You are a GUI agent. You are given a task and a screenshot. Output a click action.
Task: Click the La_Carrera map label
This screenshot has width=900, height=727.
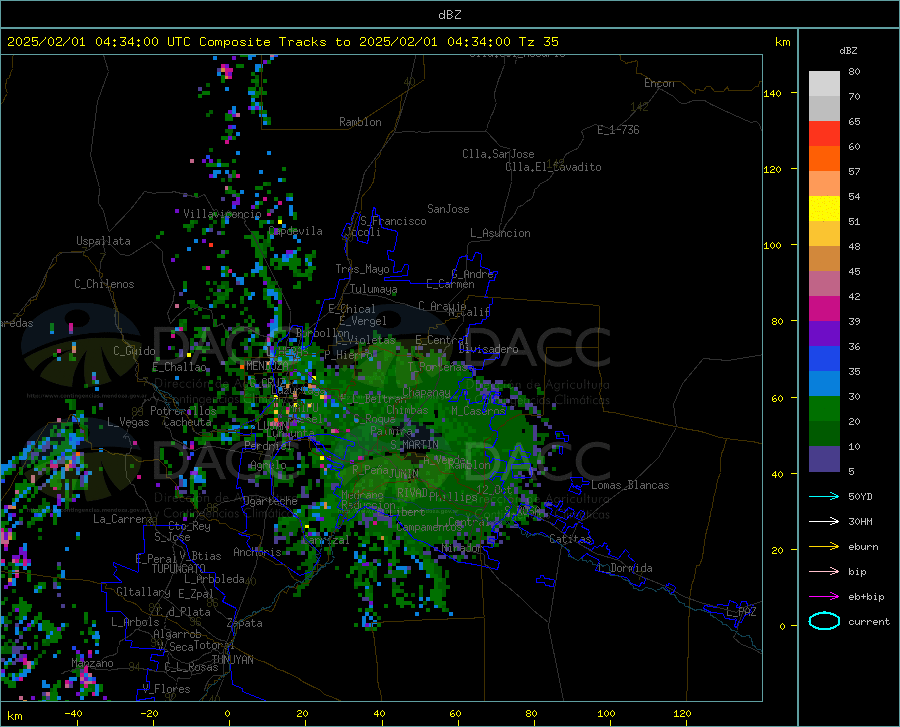click(123, 519)
